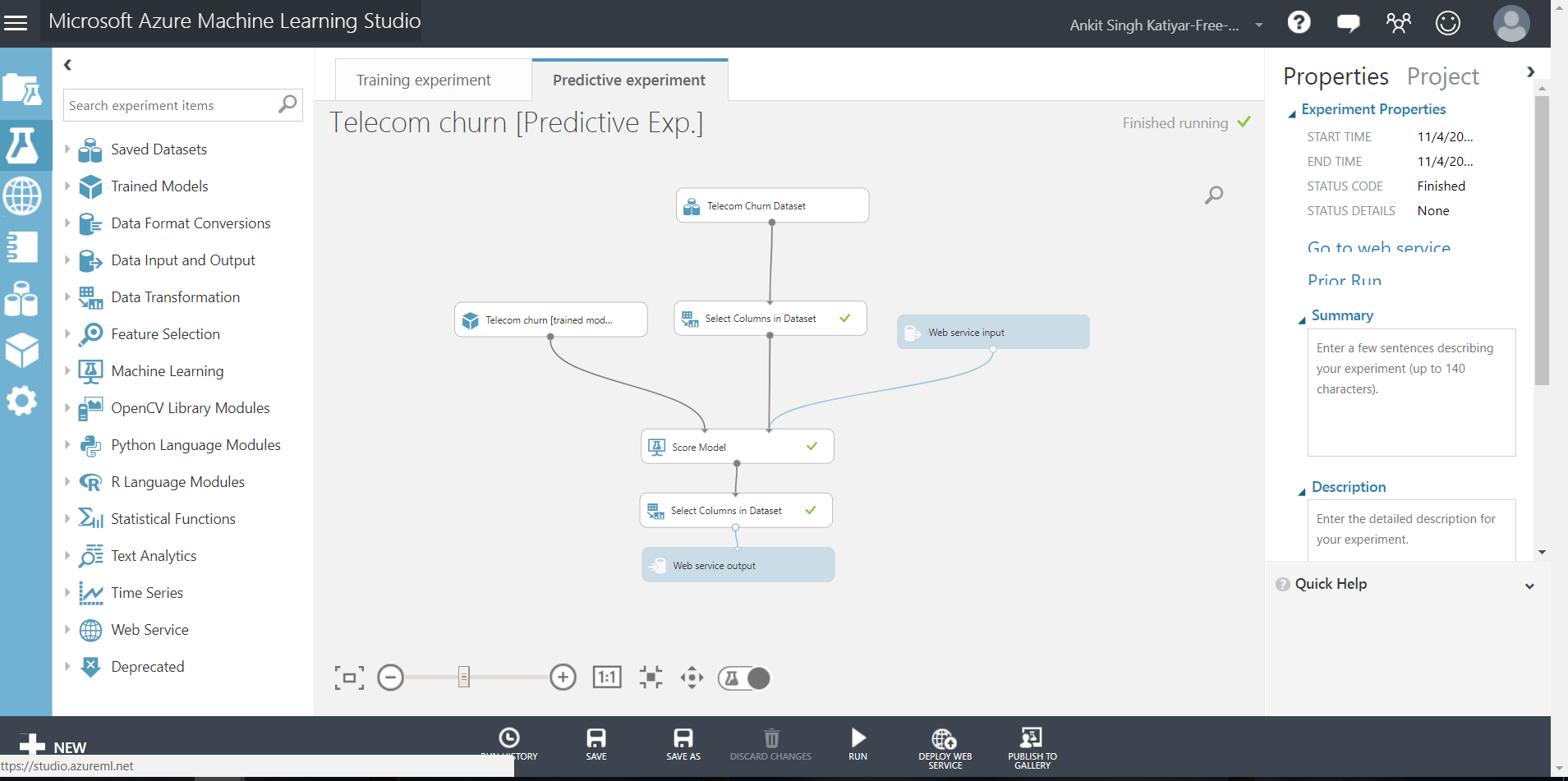Image resolution: width=1568 pixels, height=781 pixels.
Task: Select the Web service output module
Action: (x=738, y=565)
